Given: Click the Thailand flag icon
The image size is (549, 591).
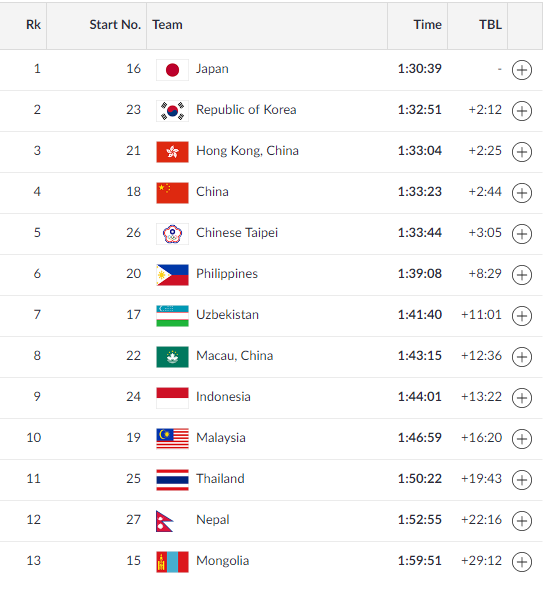Looking at the screenshot, I should 172,480.
